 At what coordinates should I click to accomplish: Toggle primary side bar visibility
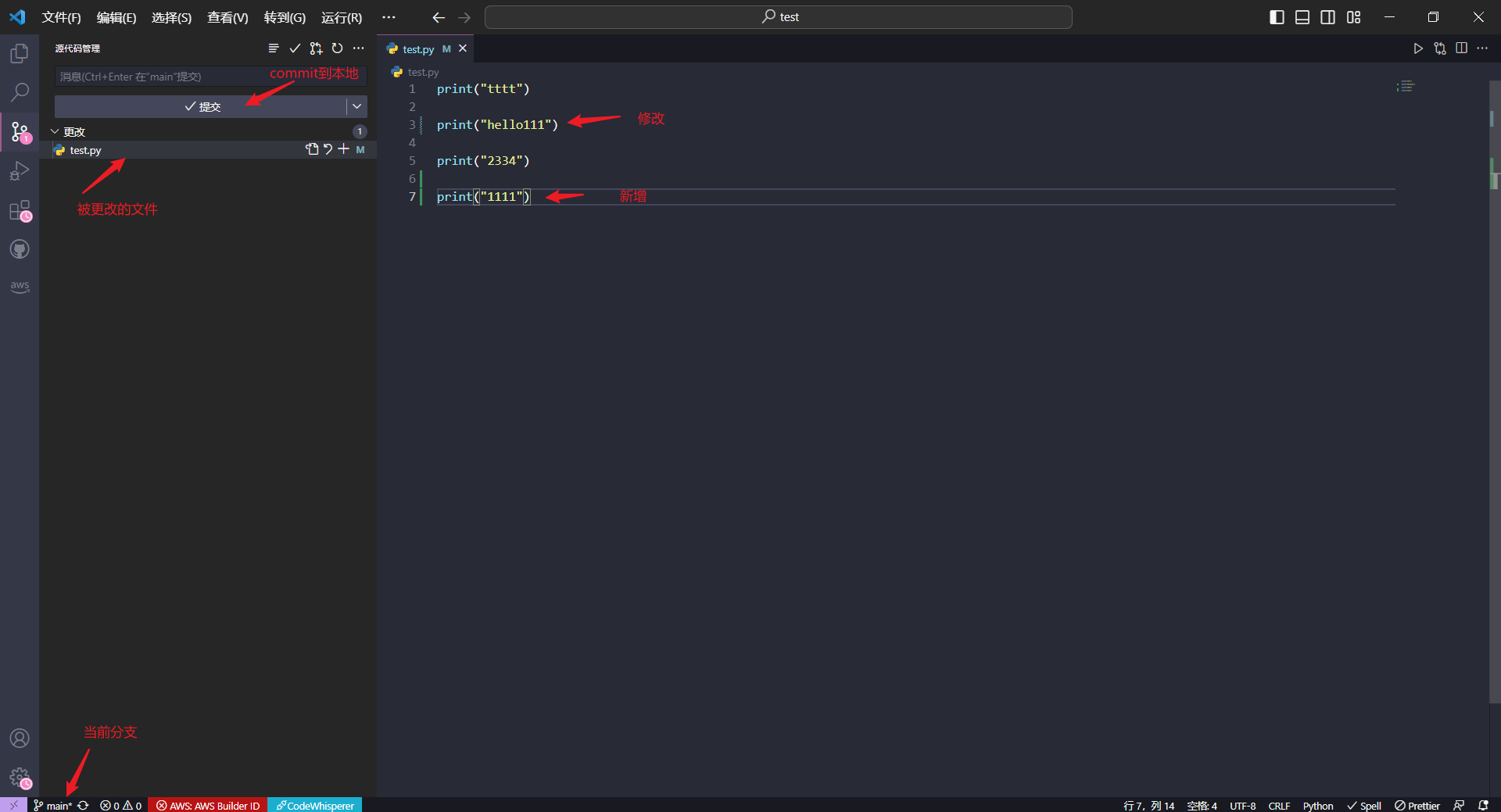tap(1277, 17)
